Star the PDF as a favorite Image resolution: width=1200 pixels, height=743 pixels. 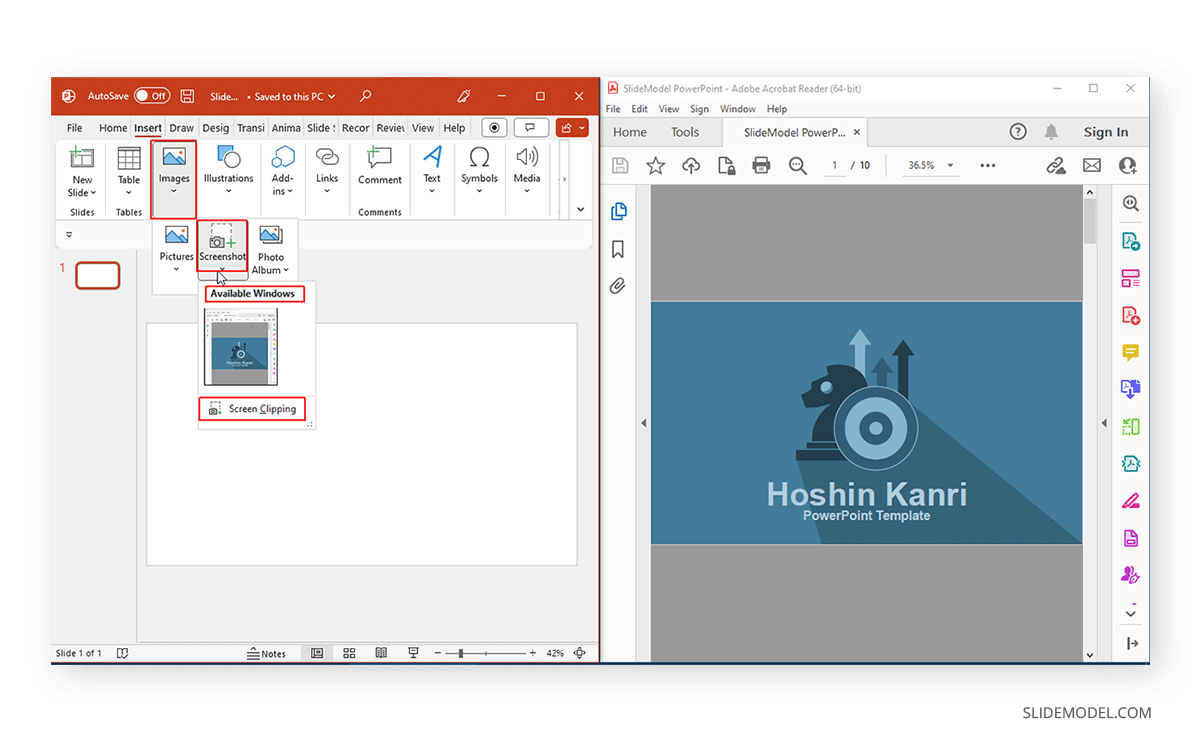(655, 166)
